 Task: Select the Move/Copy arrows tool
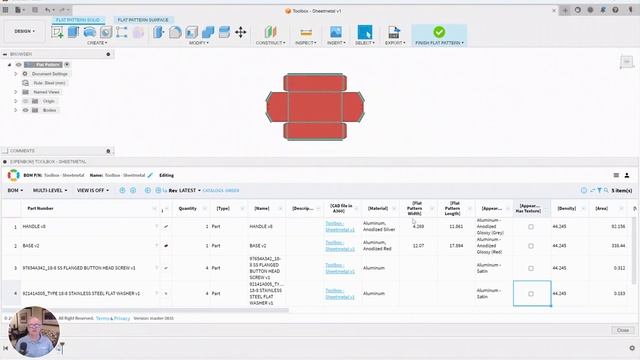tap(241, 32)
